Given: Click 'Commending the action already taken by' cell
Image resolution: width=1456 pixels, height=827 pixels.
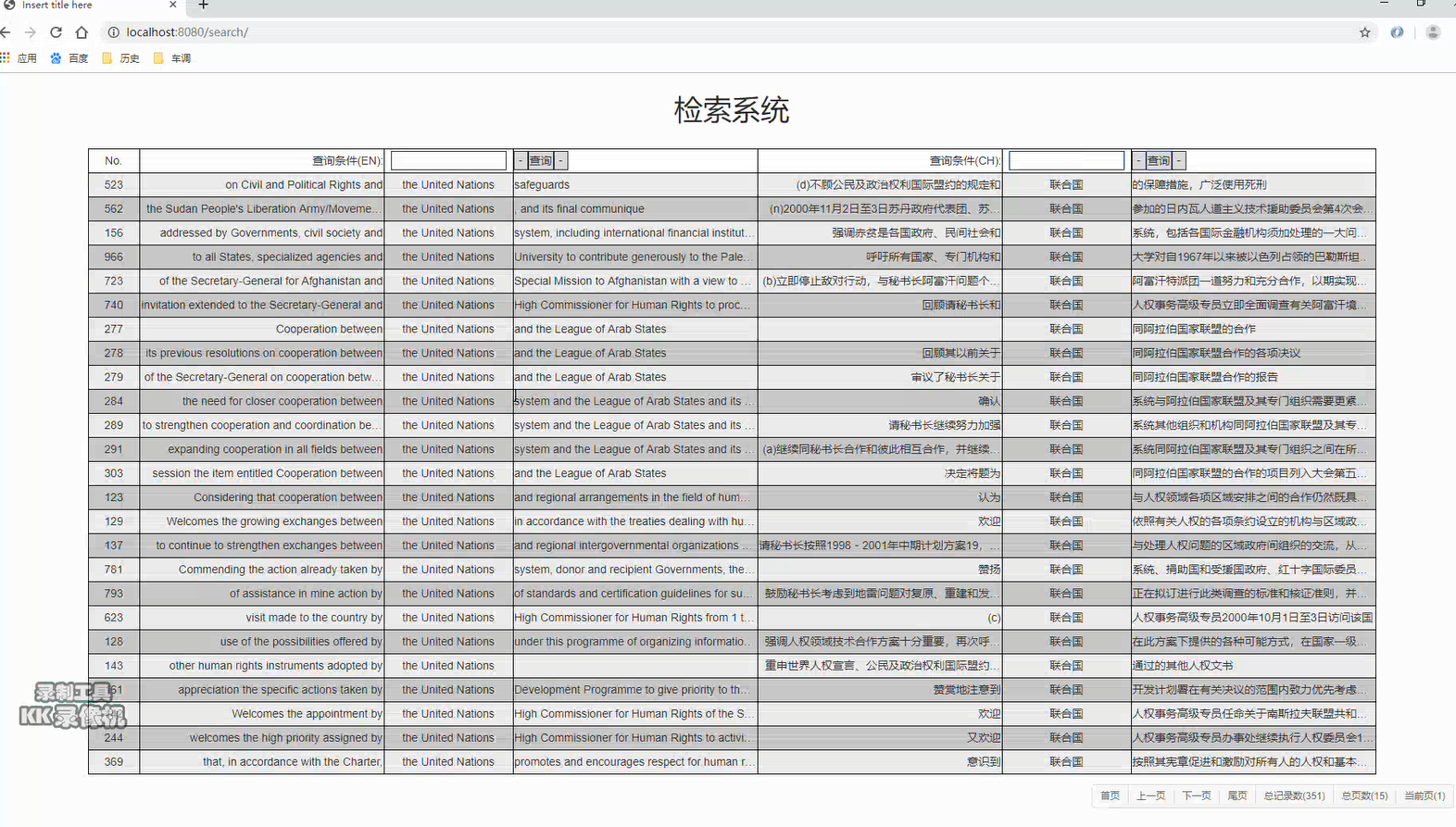Looking at the screenshot, I should 262,570.
